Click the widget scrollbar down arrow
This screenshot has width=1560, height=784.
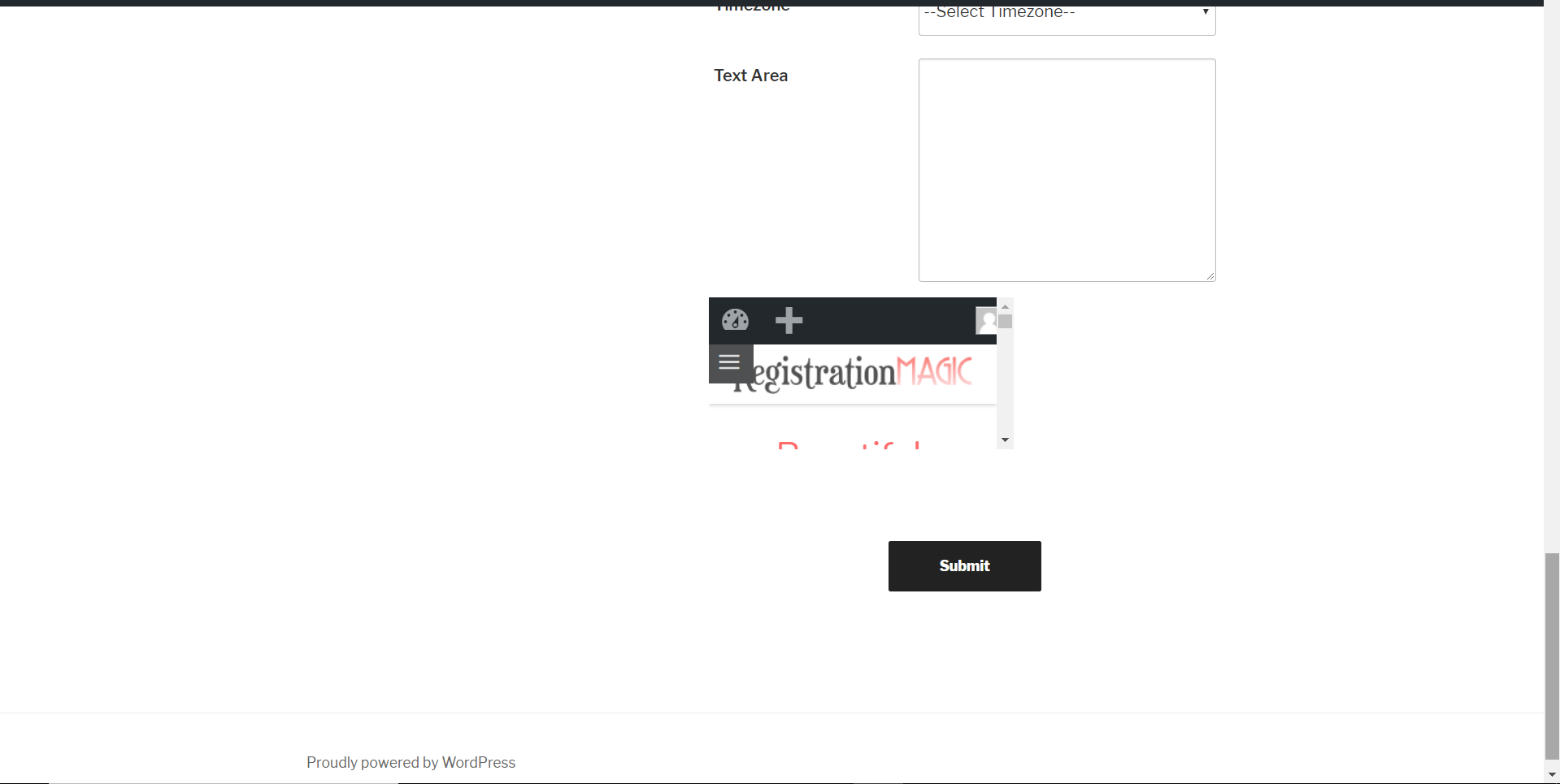pos(1005,440)
